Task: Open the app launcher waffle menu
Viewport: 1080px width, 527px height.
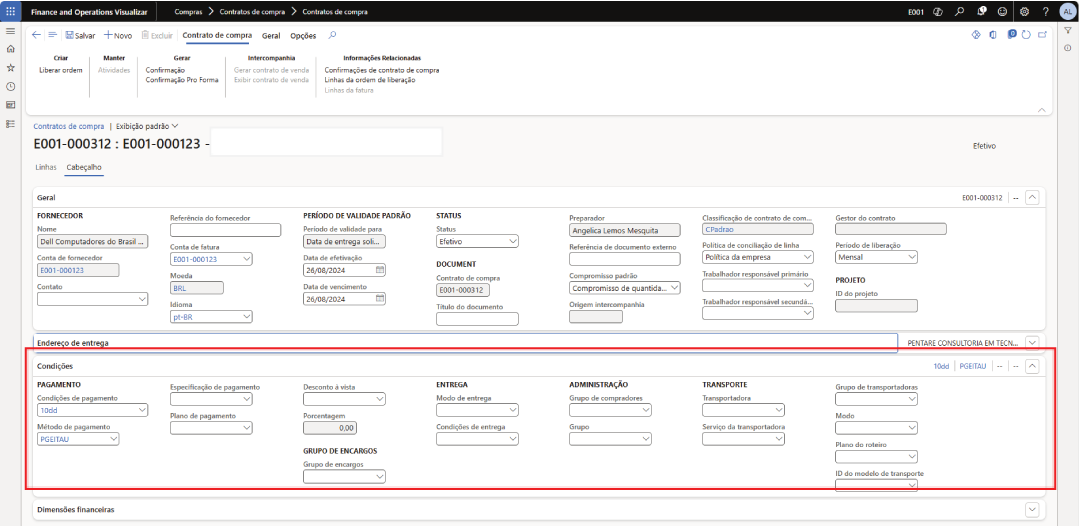Action: click(x=10, y=11)
